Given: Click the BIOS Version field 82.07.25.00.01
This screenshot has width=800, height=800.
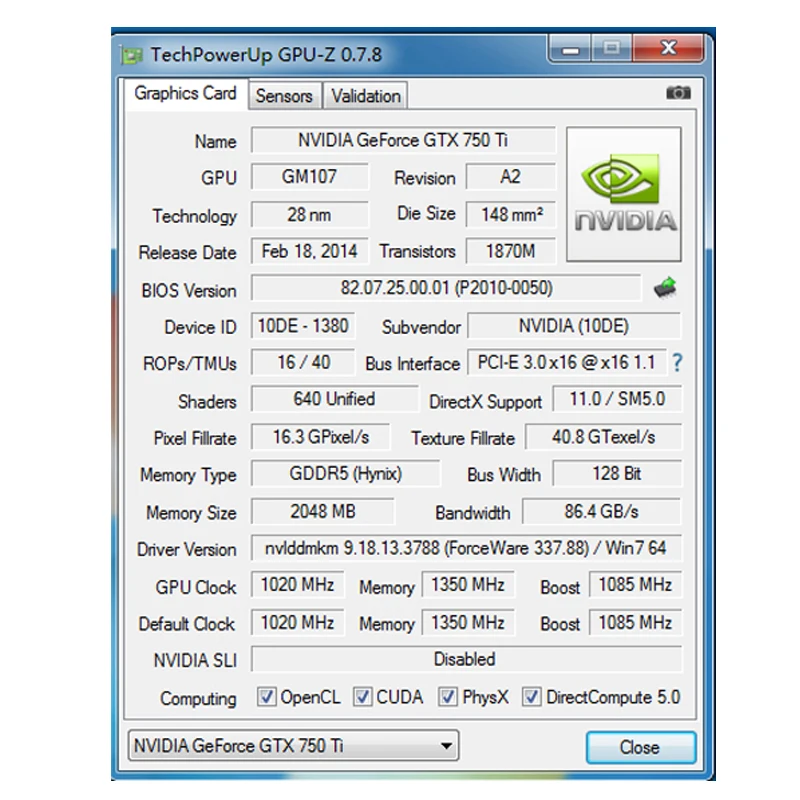Looking at the screenshot, I should pos(446,288).
